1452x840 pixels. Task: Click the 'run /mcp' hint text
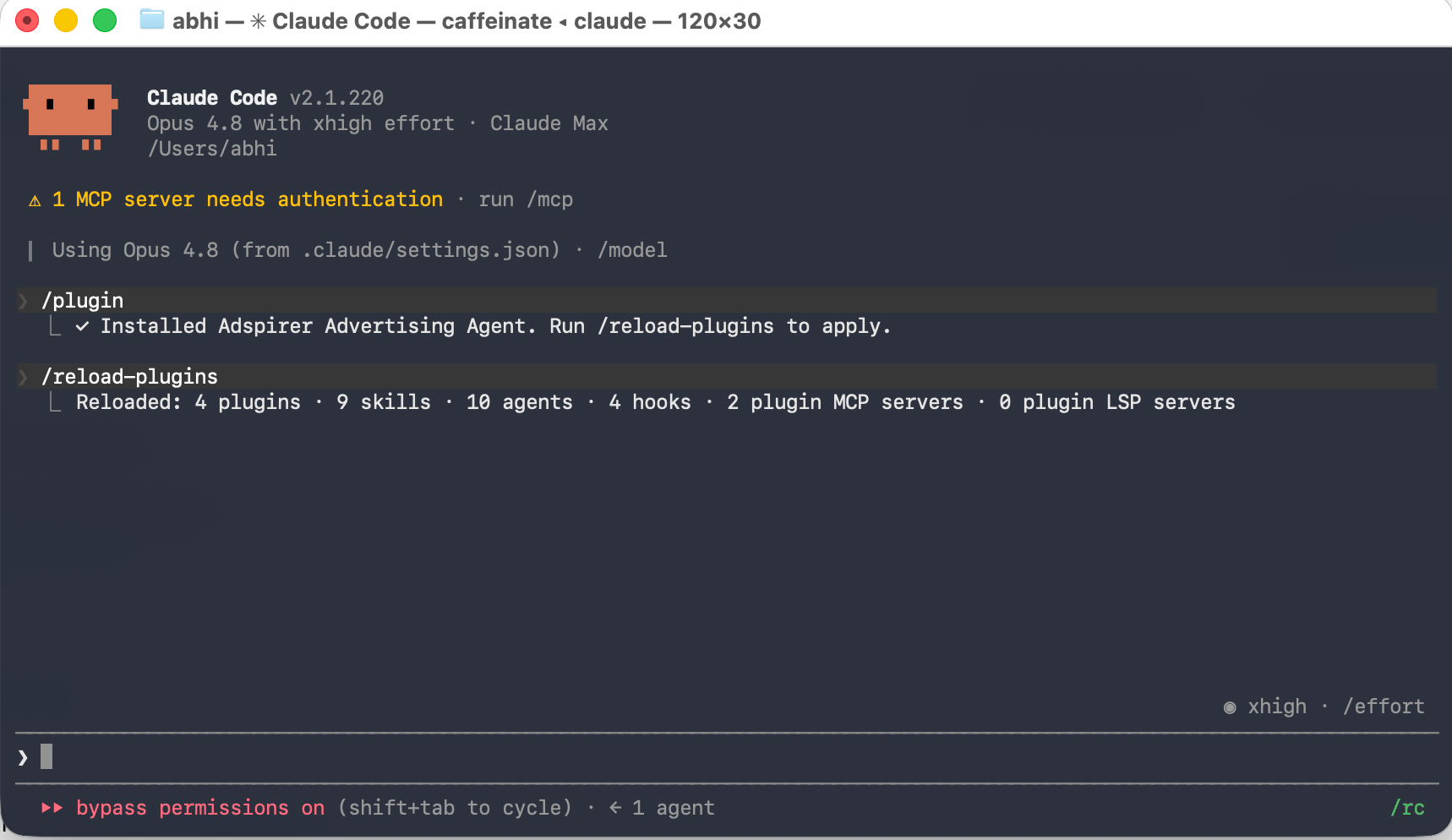526,199
